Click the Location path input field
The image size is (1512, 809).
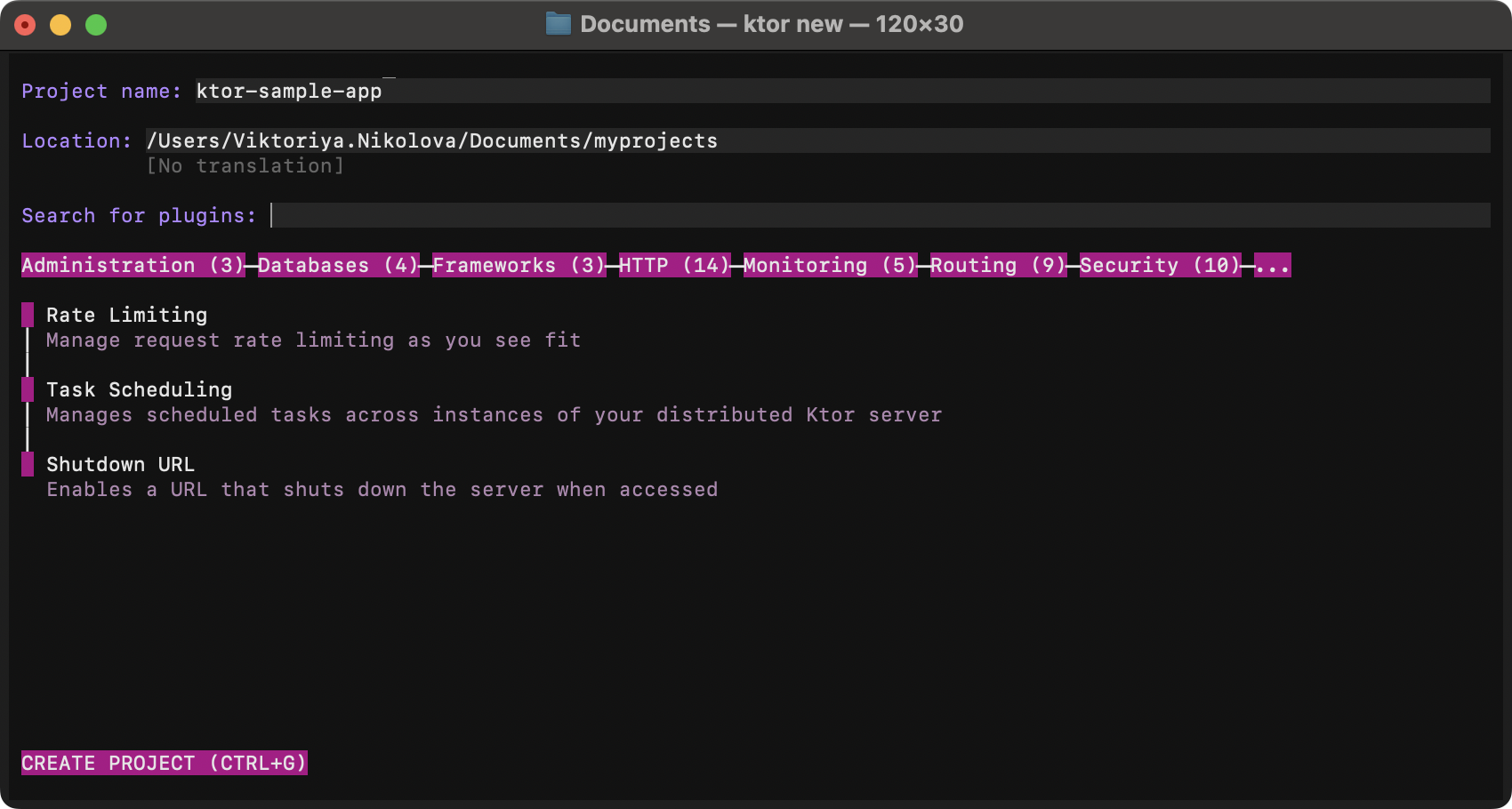pos(816,140)
